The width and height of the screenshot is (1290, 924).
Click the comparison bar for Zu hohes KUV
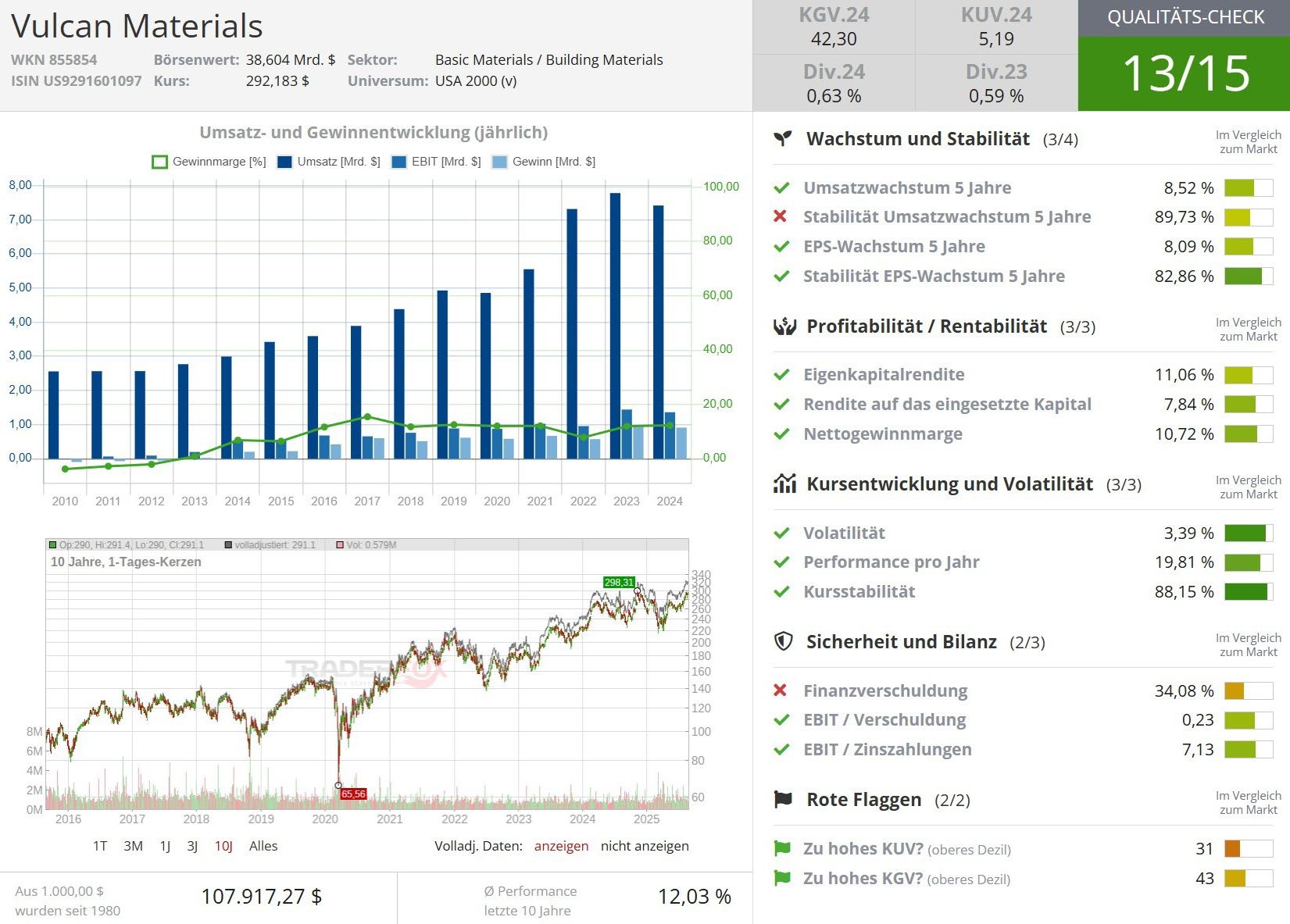1249,849
